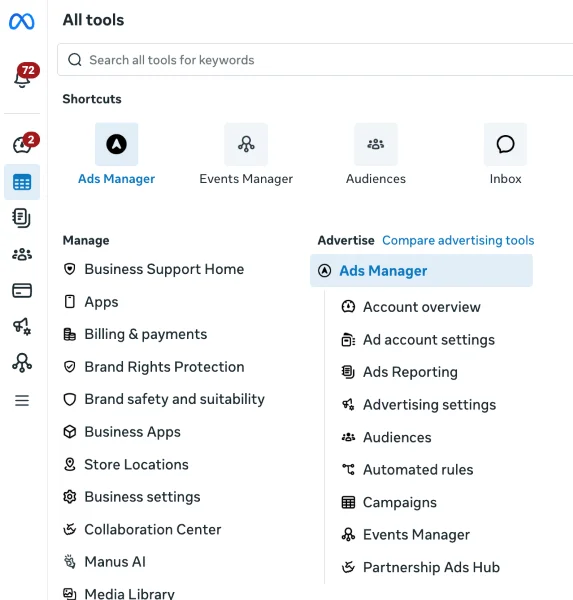
Task: Click Billing & payments icon
Action: (69, 334)
